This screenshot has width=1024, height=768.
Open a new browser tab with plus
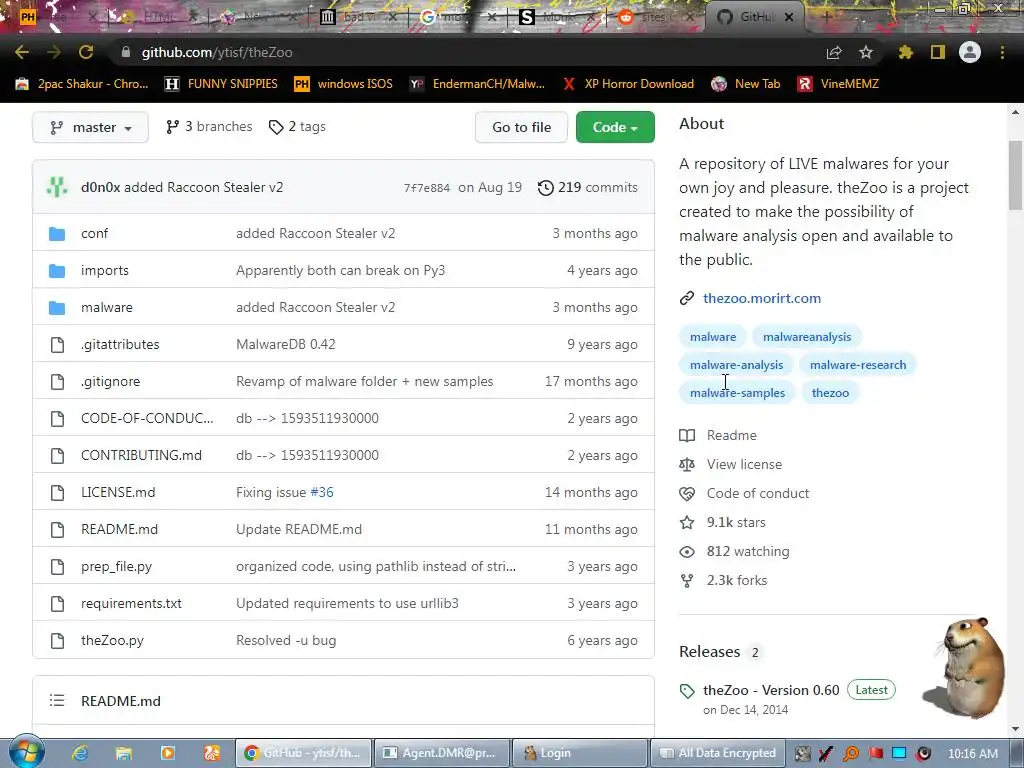(x=826, y=17)
